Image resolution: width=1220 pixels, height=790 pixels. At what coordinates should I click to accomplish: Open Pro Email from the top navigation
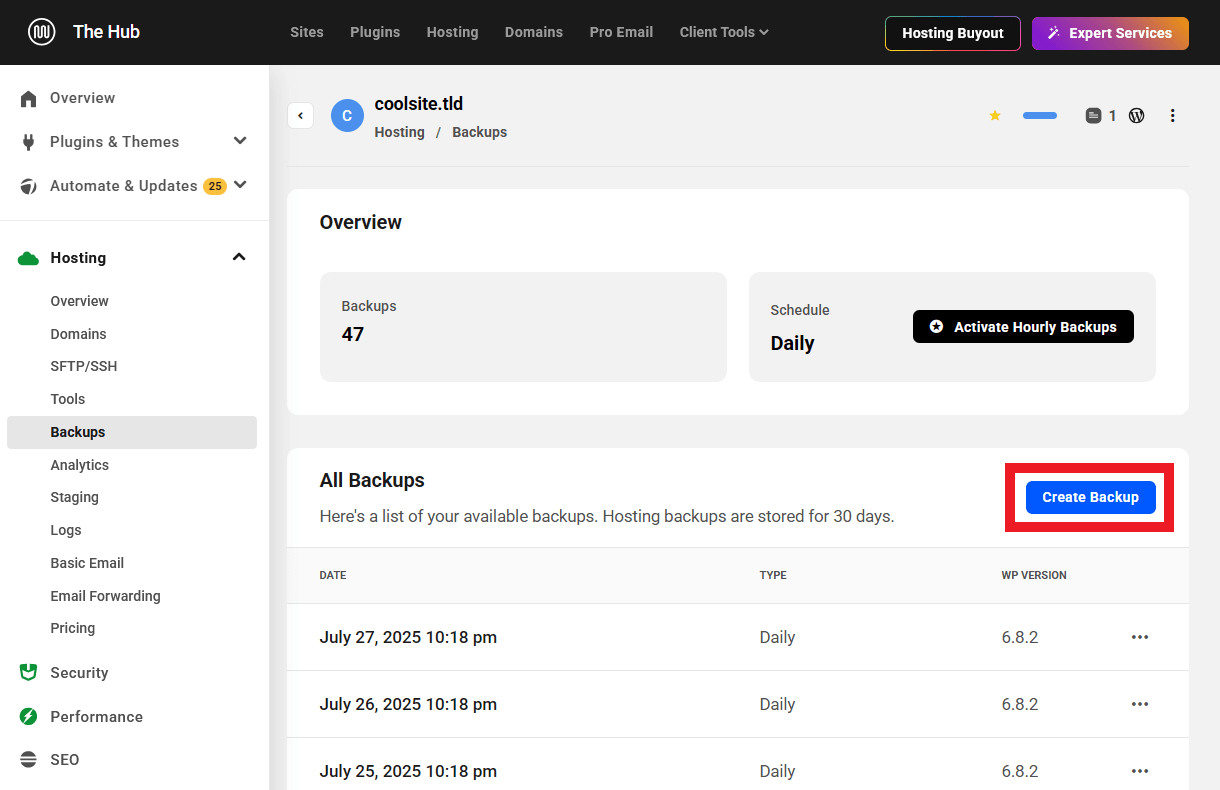621,31
